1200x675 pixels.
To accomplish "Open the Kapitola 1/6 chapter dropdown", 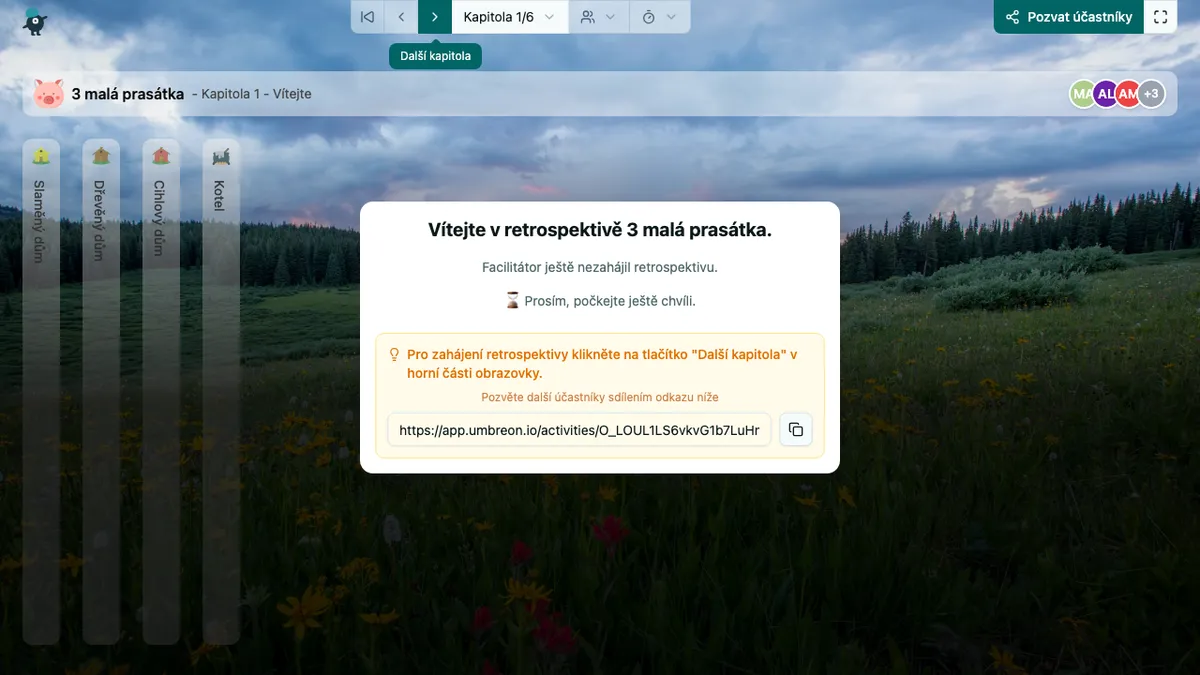I will (x=510, y=16).
